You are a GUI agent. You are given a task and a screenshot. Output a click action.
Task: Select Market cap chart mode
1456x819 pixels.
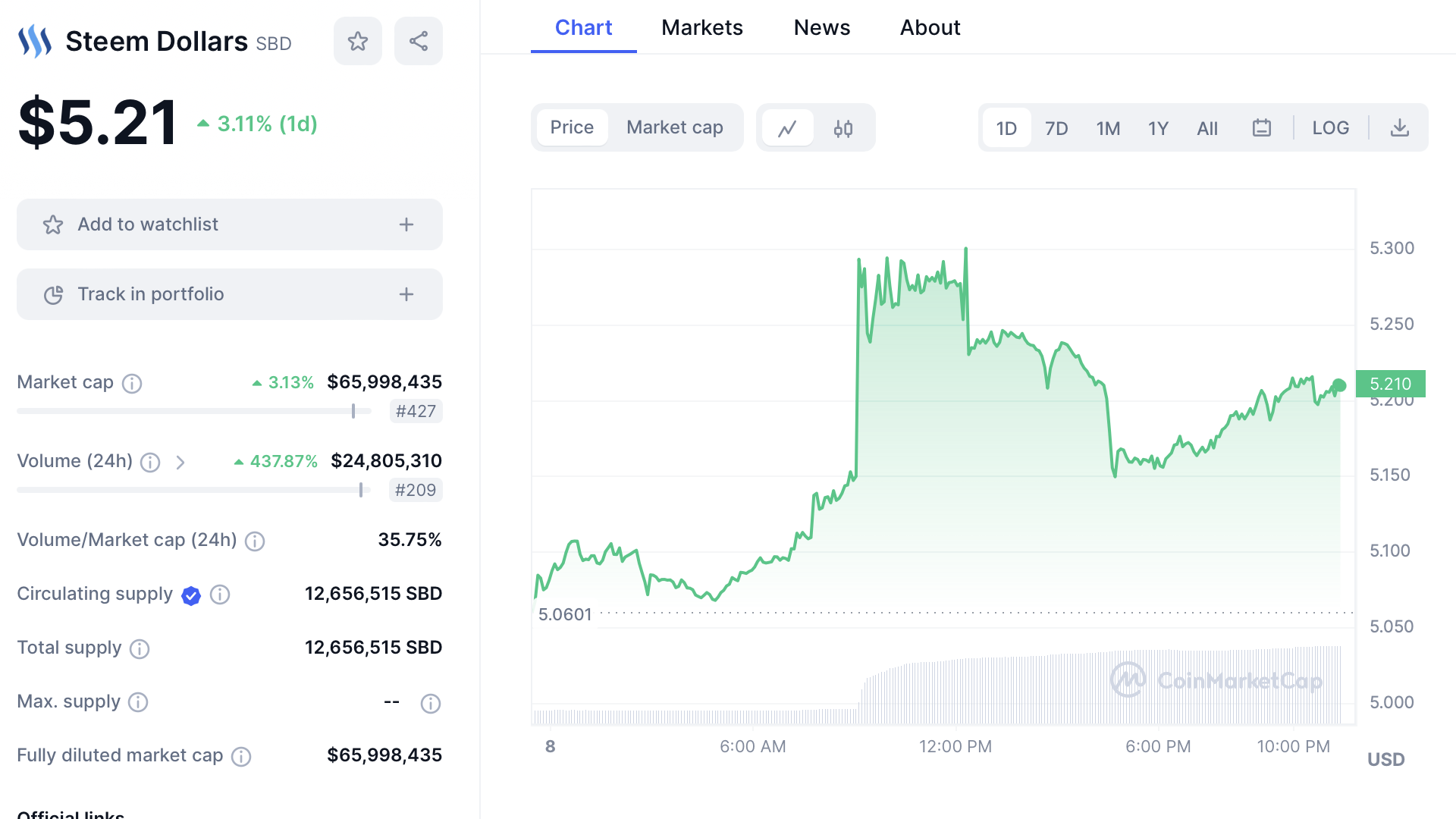[674, 127]
